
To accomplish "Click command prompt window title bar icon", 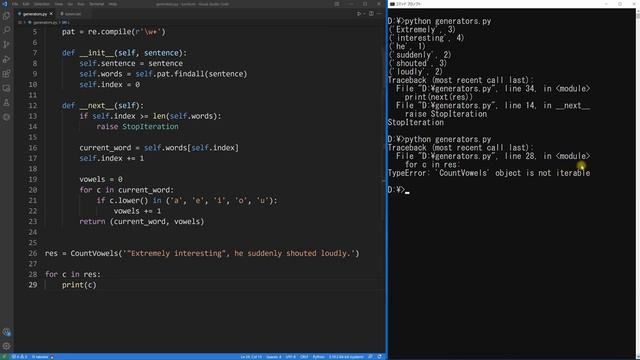I will coord(392,4).
